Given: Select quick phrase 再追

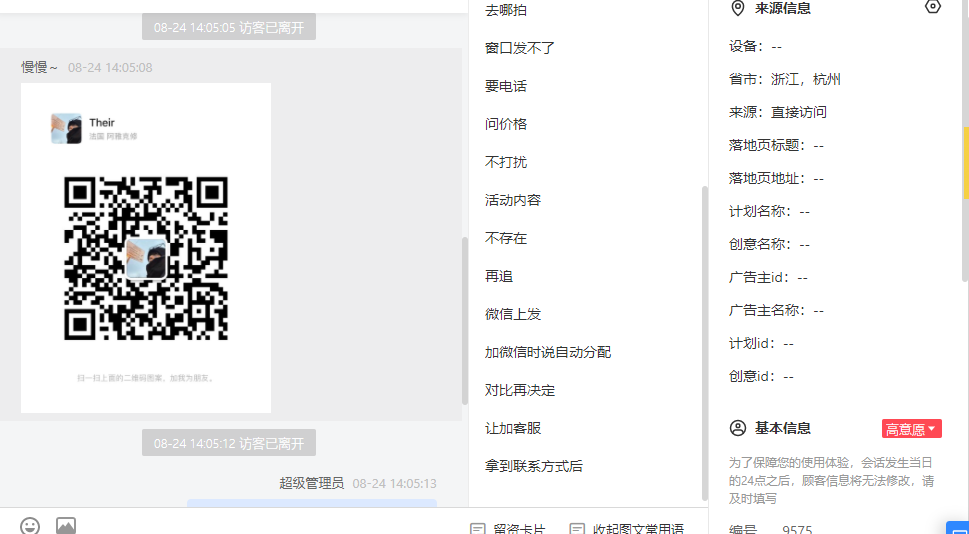Looking at the screenshot, I should coord(499,276).
